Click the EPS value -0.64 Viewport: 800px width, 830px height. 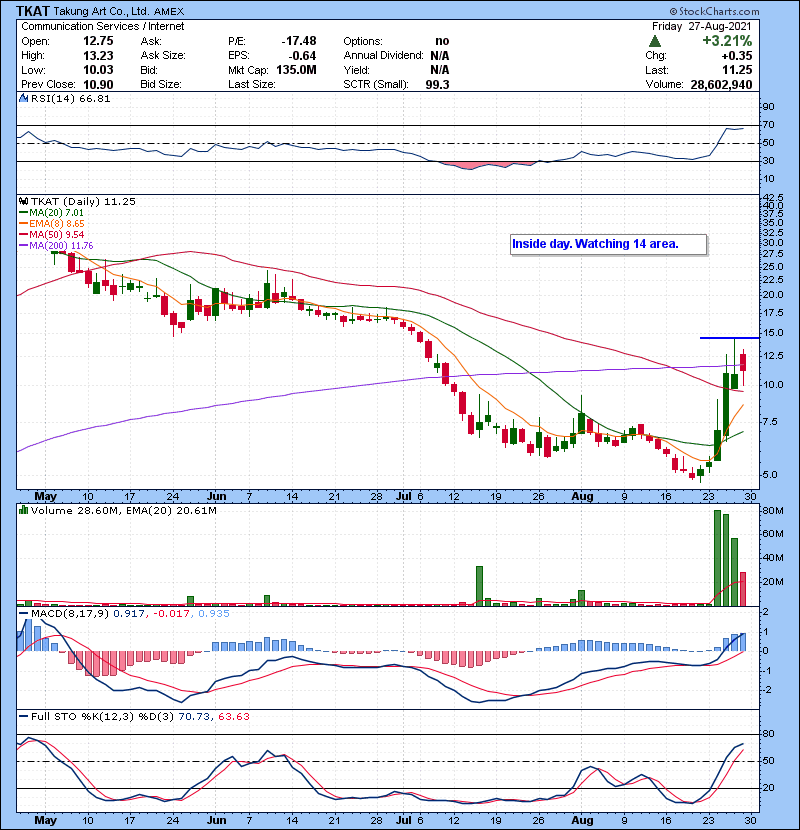(302, 56)
